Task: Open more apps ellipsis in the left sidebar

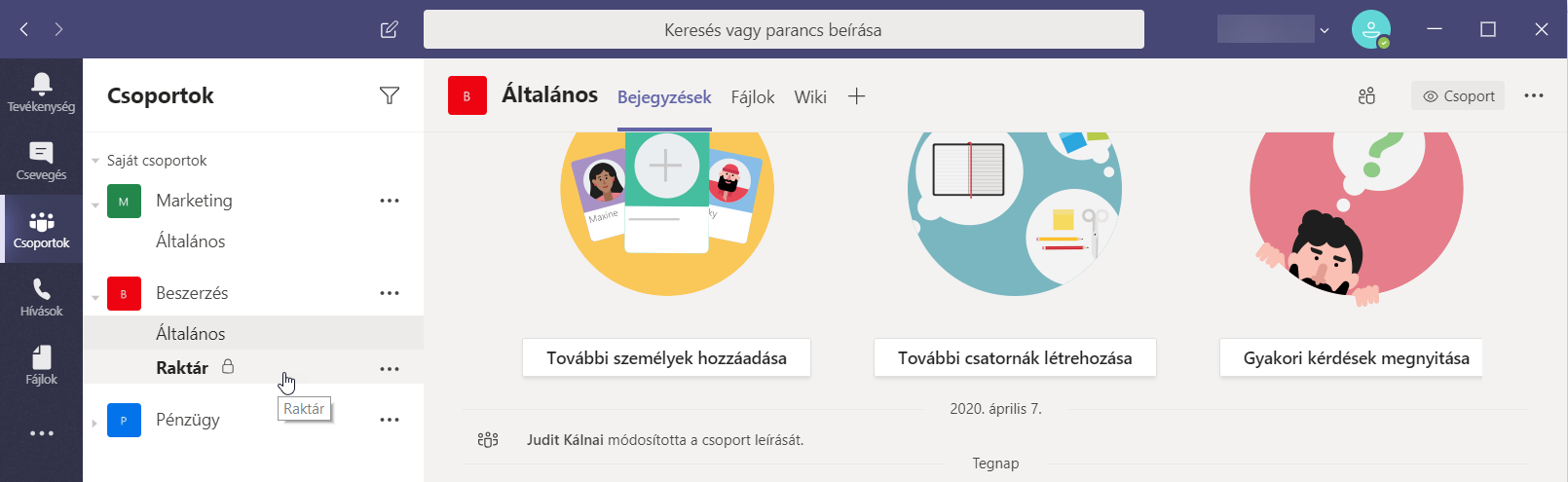Action: click(41, 433)
